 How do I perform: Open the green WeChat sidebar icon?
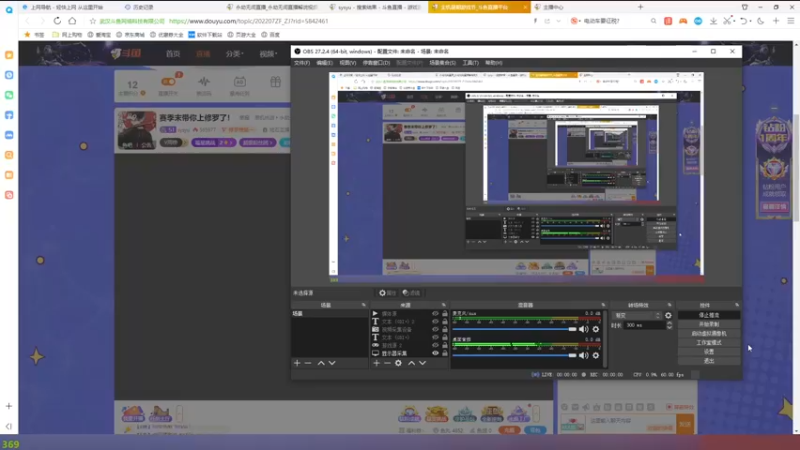tap(9, 95)
